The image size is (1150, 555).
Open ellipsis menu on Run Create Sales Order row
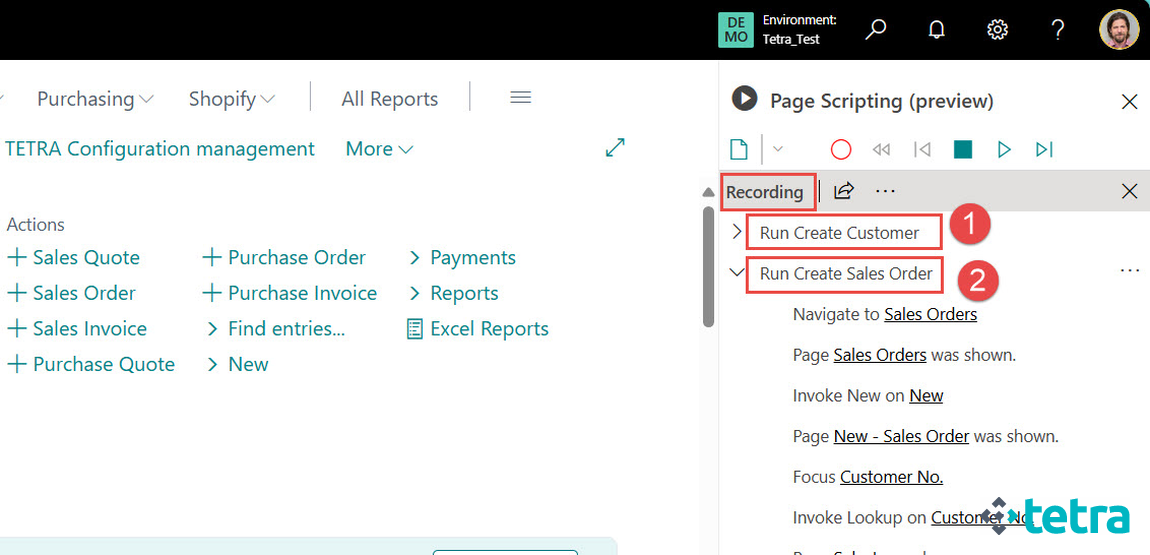point(1130,271)
